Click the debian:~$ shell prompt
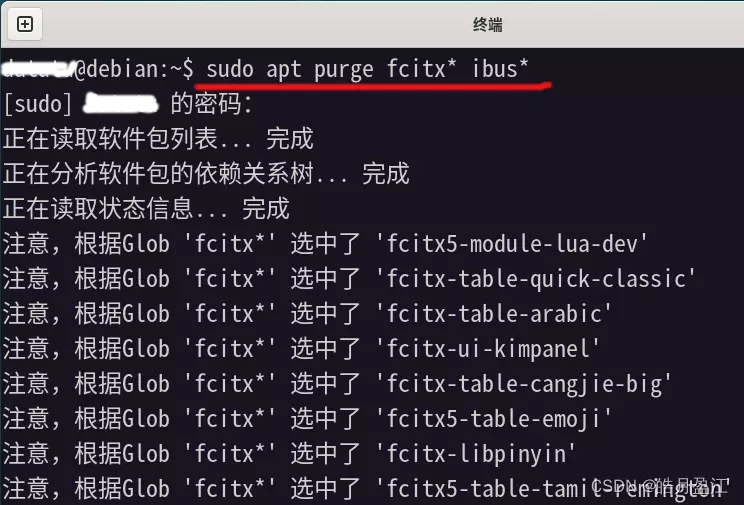The width and height of the screenshot is (744, 505). [x=134, y=69]
